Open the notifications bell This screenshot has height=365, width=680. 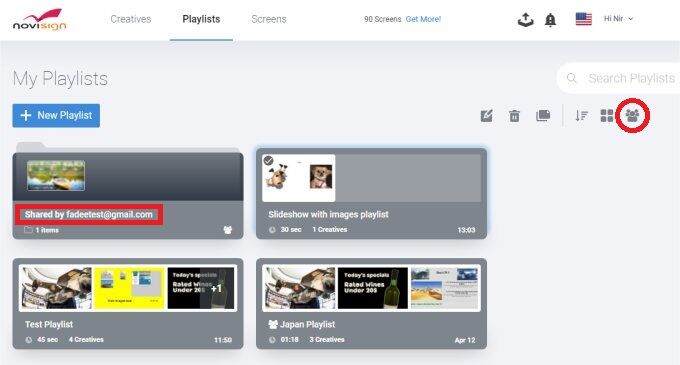pyautogui.click(x=550, y=20)
